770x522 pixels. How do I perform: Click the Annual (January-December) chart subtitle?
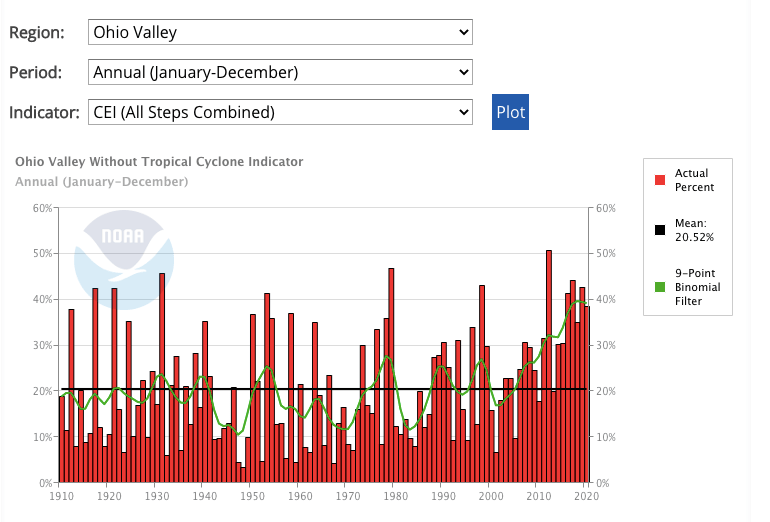coord(102,182)
